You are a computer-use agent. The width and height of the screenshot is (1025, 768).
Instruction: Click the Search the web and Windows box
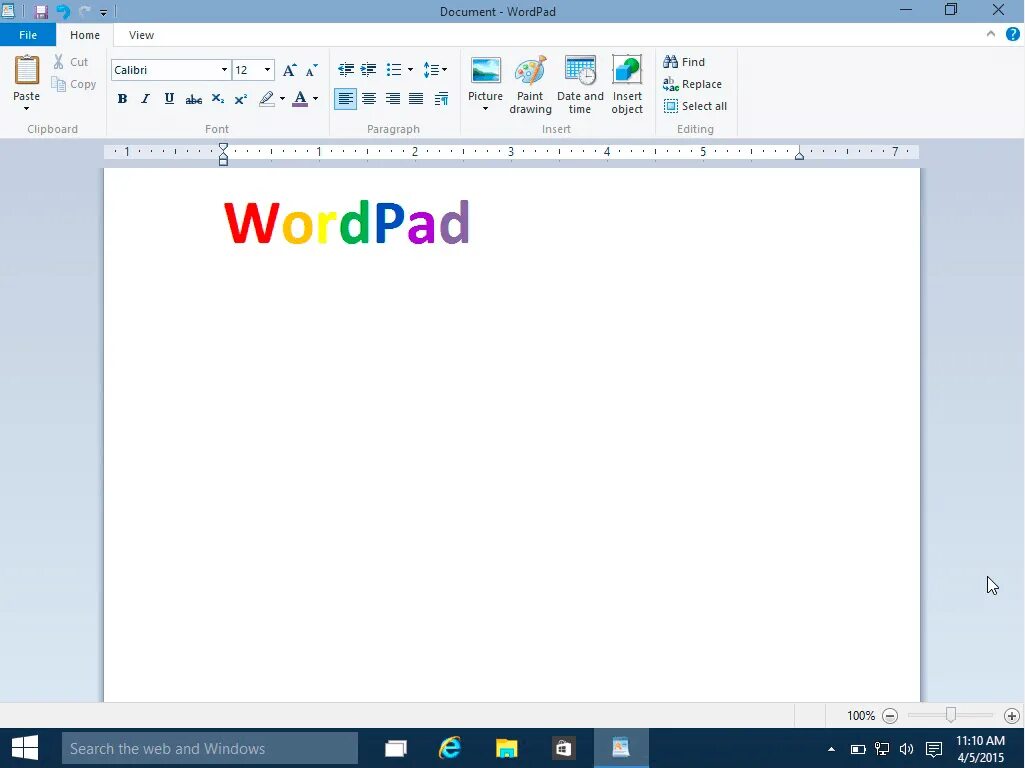coord(210,748)
